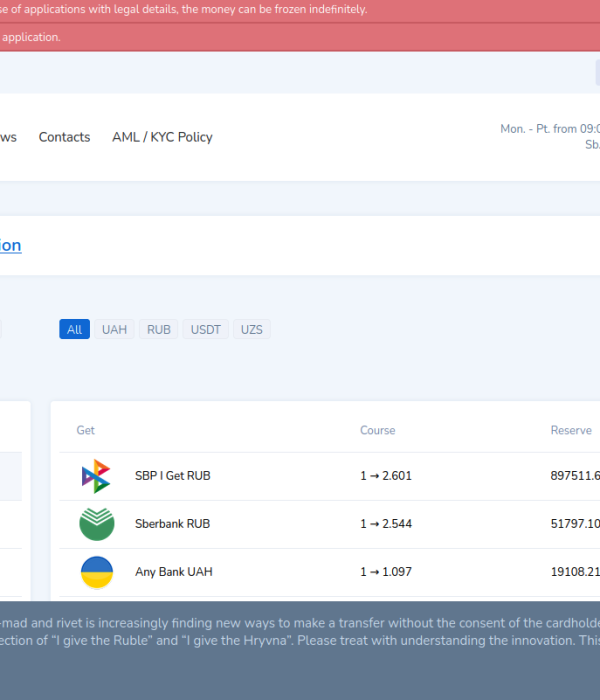Click the green Sberbank logo icon

point(96,524)
